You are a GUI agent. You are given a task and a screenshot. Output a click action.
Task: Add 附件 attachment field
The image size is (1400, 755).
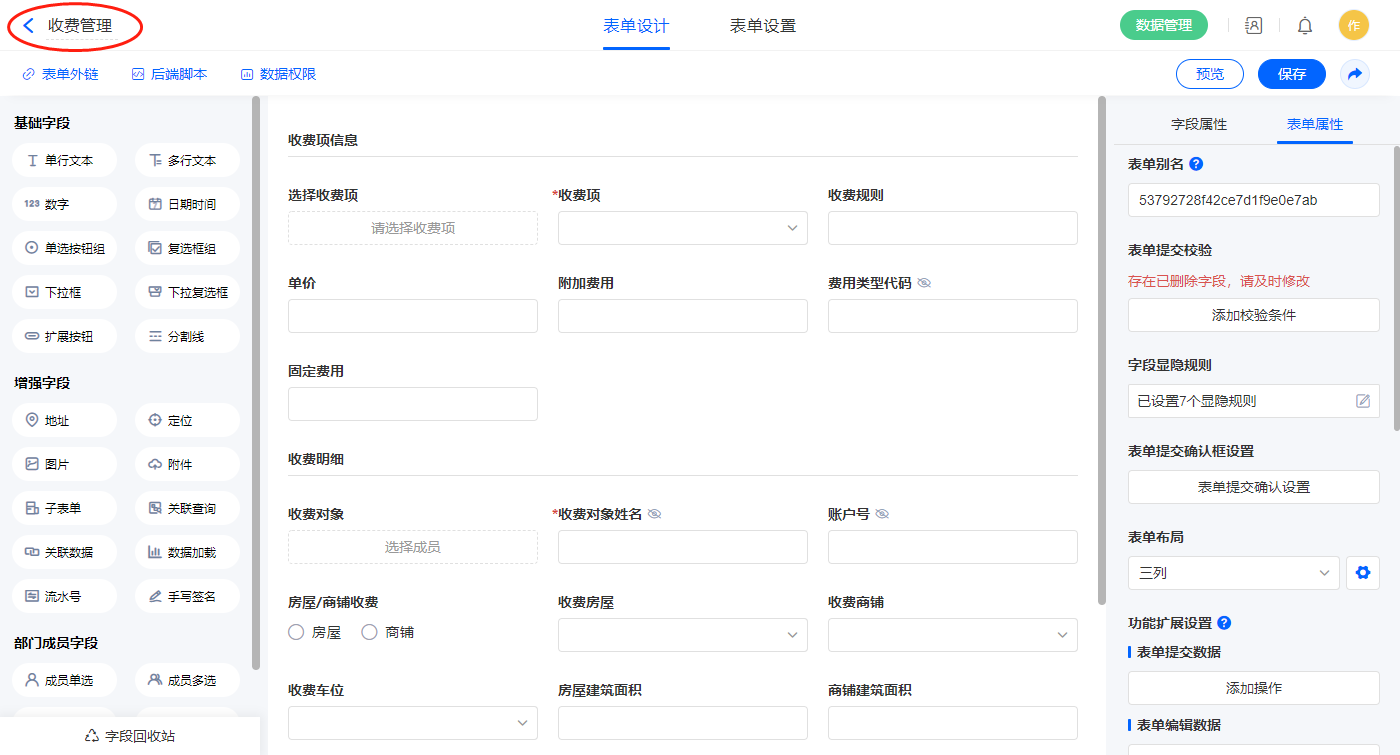coord(187,464)
